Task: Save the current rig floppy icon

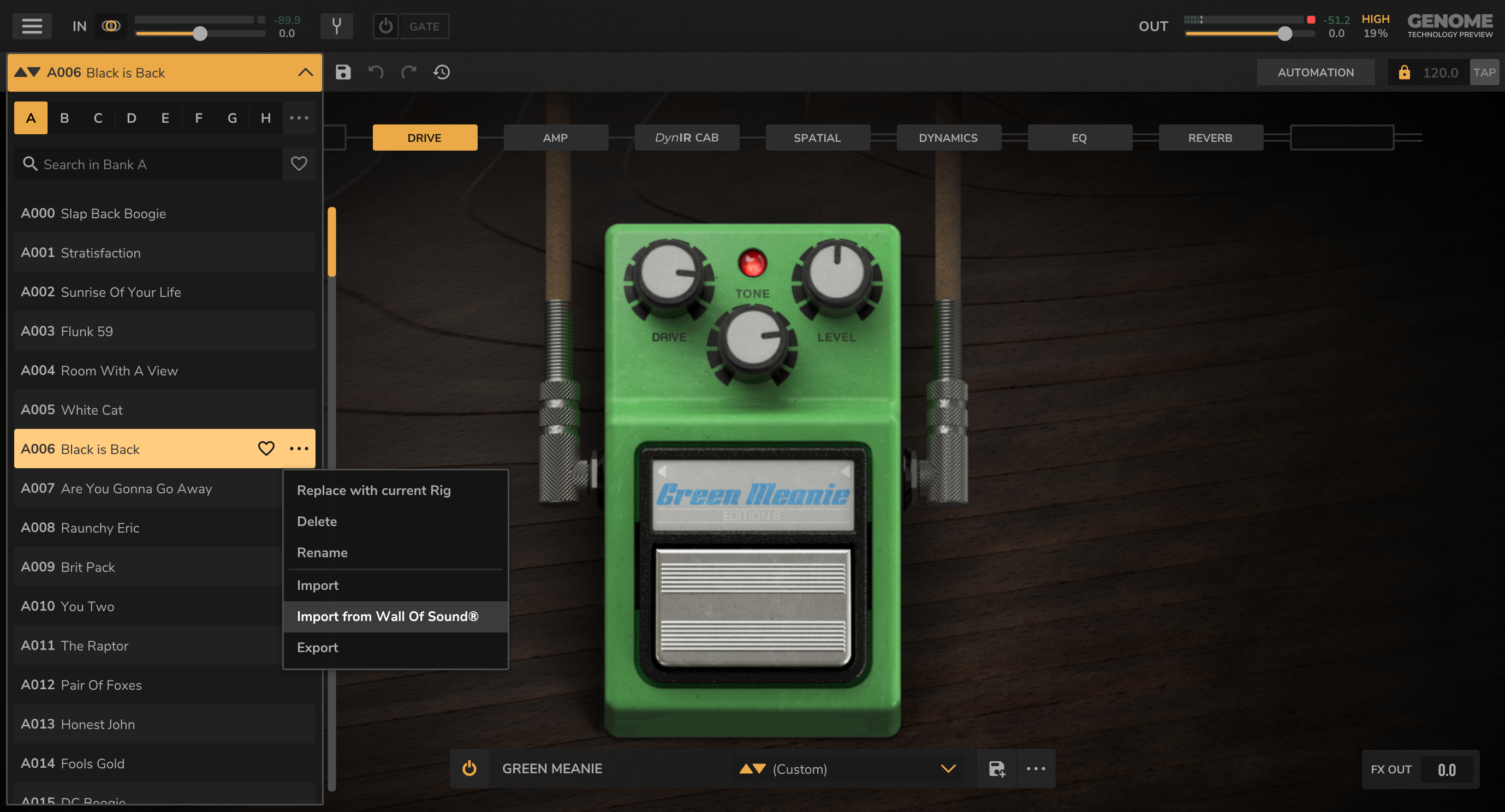Action: click(x=343, y=72)
